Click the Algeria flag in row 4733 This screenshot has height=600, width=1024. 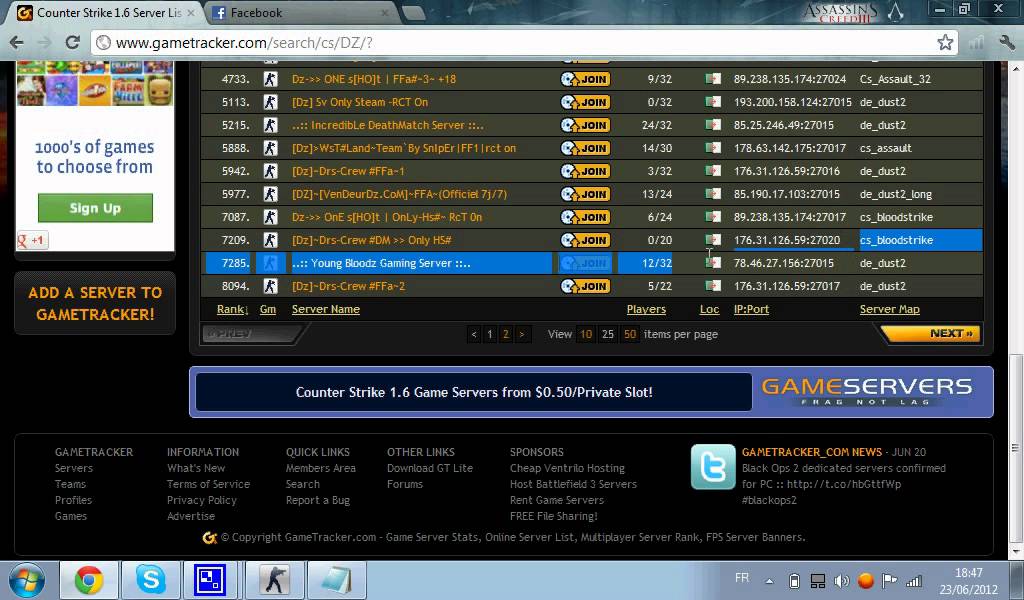[713, 79]
